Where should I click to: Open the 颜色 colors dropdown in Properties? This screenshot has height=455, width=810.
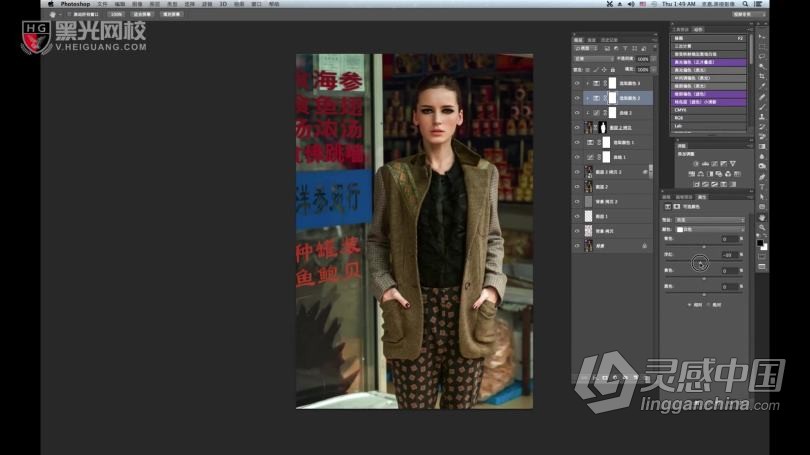(710, 229)
